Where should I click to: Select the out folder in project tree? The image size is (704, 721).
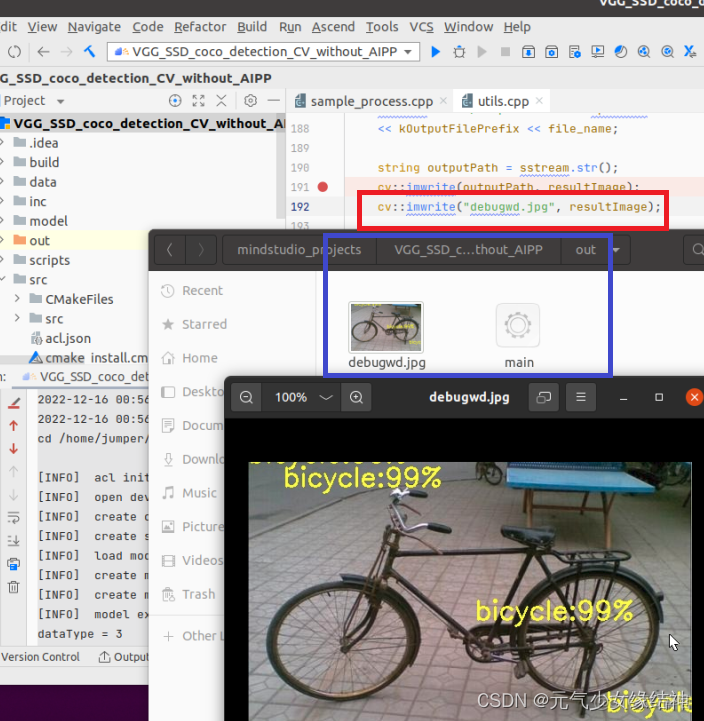coord(39,240)
